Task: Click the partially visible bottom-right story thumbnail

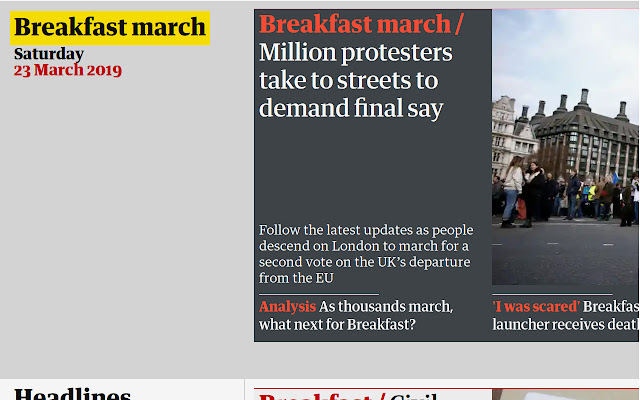Action: click(565, 394)
